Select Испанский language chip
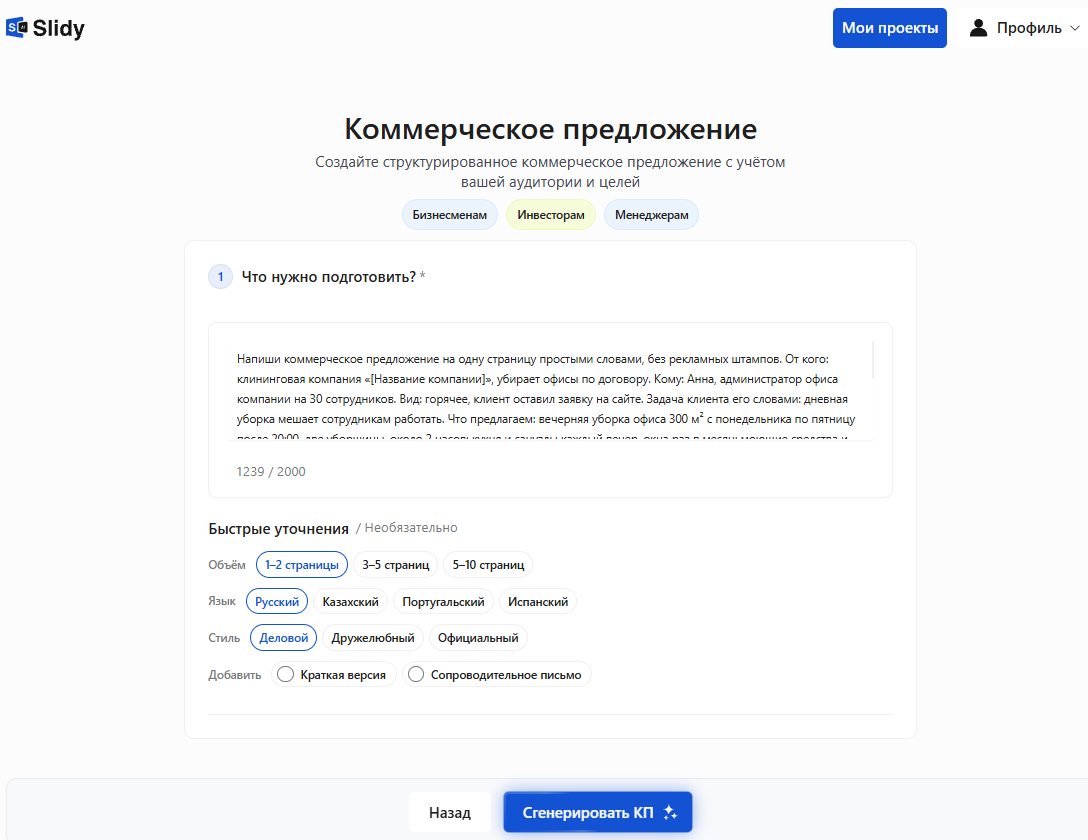Viewport: 1088px width, 840px height. pos(538,601)
